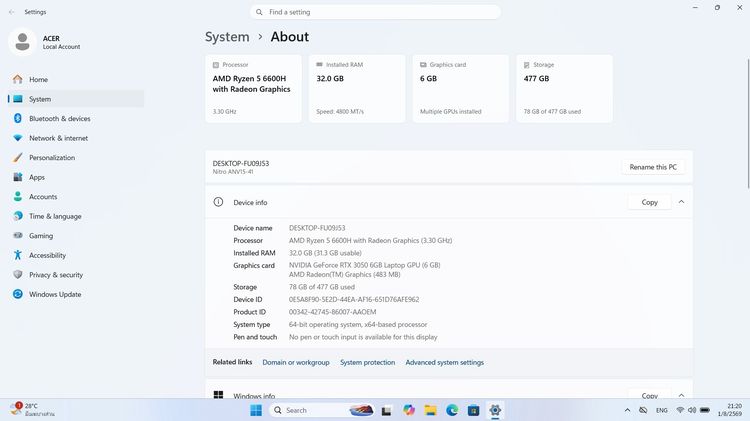The width and height of the screenshot is (750, 421).
Task: Open the System protection link
Action: tap(367, 363)
